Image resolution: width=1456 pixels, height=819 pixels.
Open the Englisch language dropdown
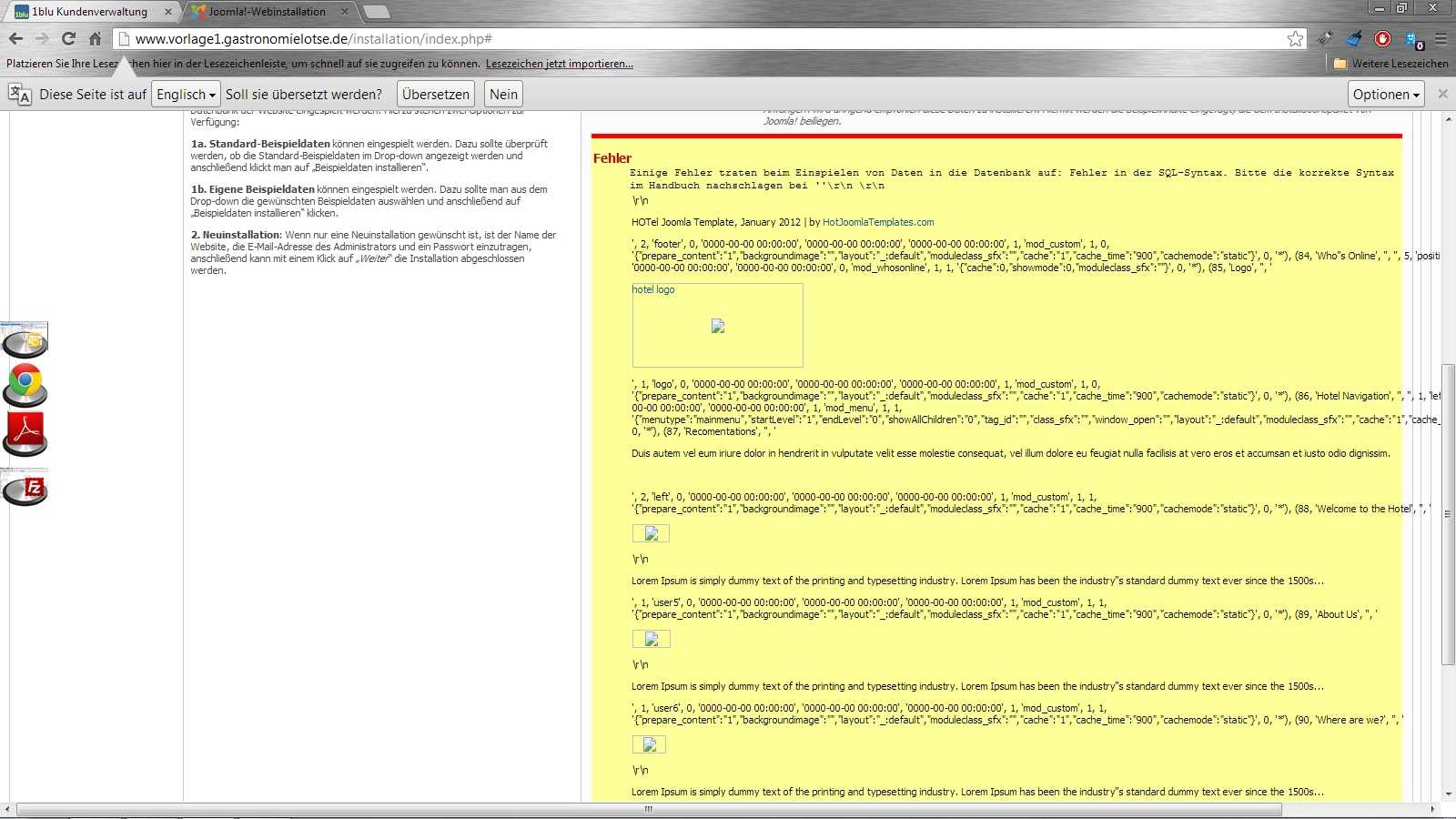tap(186, 94)
